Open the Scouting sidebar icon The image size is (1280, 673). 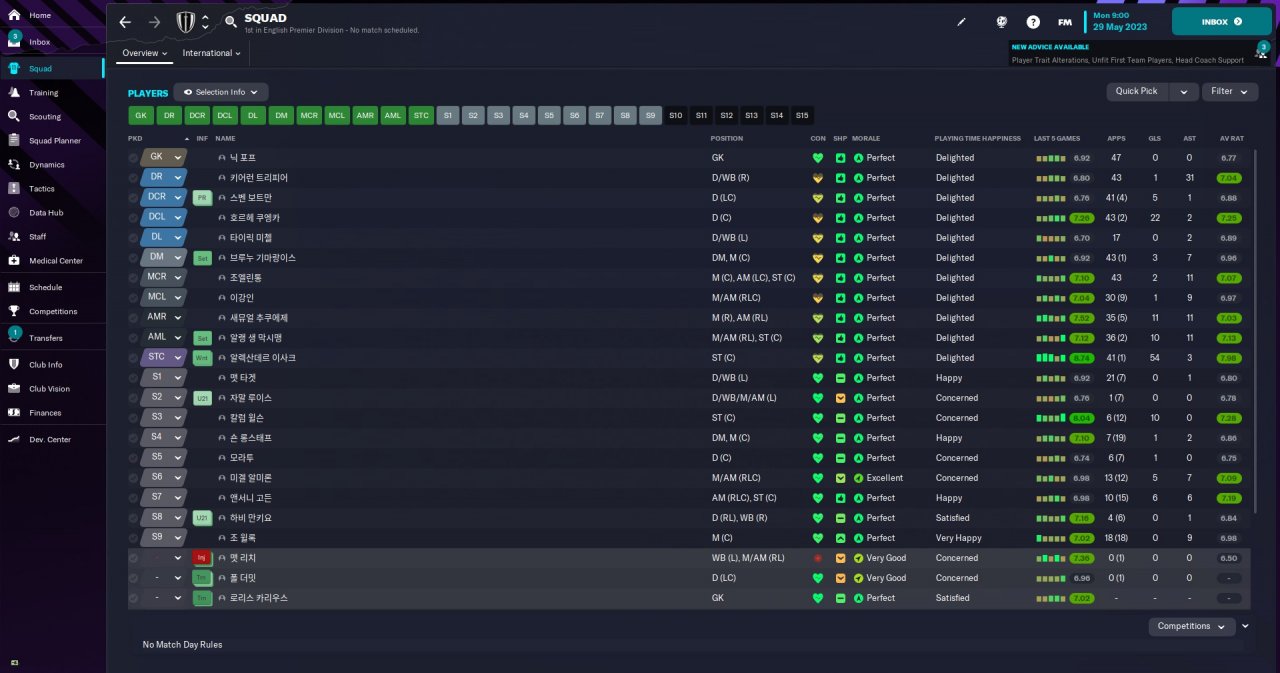[x=14, y=116]
